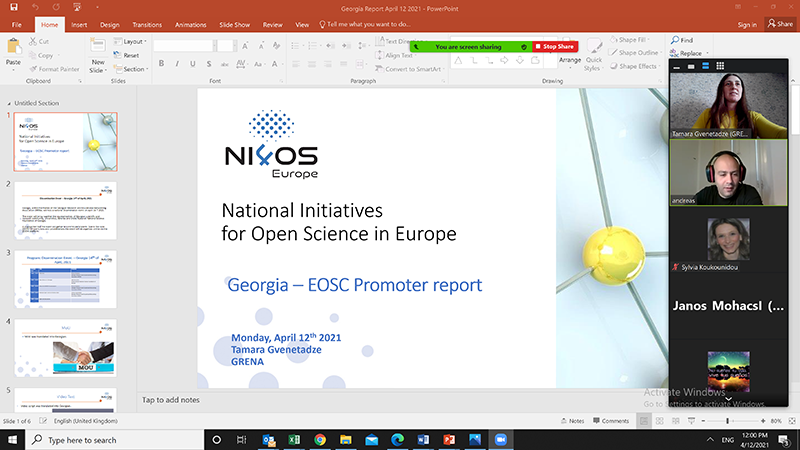Open File Explorer from the taskbar
This screenshot has height=450, width=800.
click(346, 440)
